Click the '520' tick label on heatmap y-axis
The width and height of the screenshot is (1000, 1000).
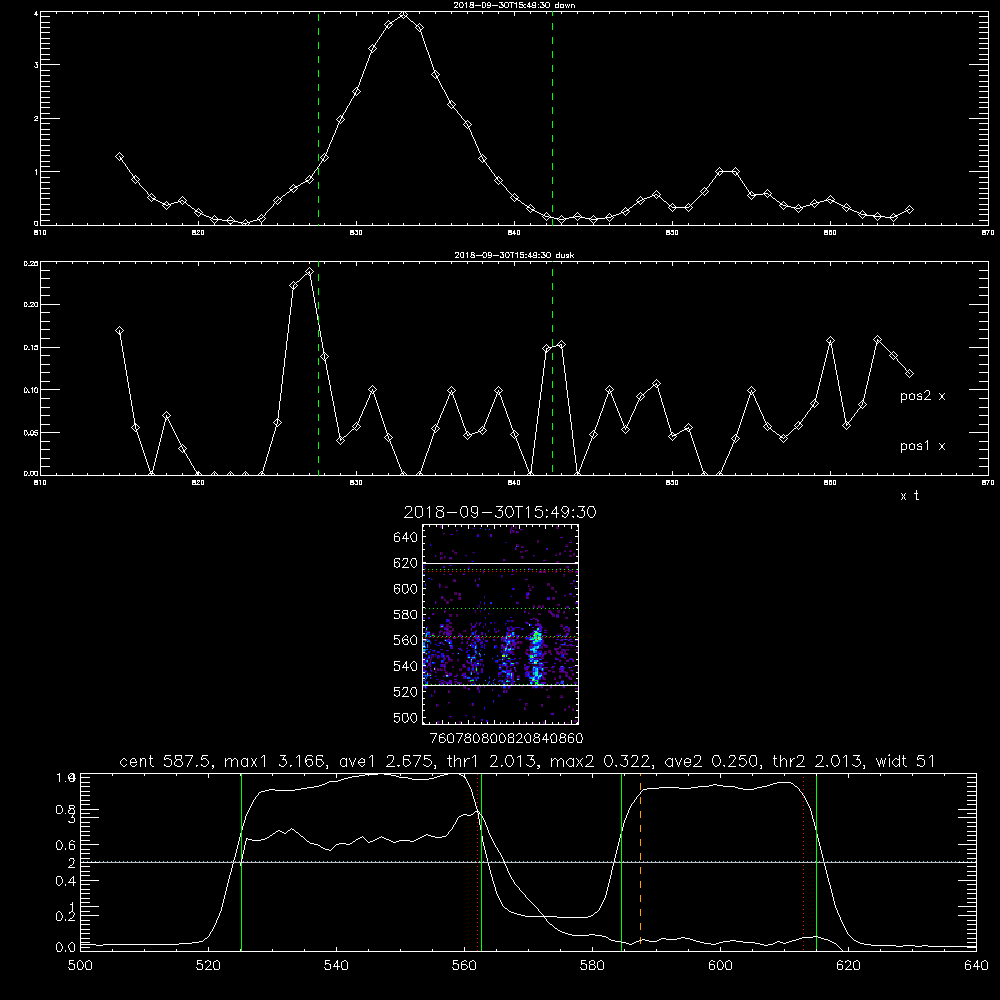(406, 692)
